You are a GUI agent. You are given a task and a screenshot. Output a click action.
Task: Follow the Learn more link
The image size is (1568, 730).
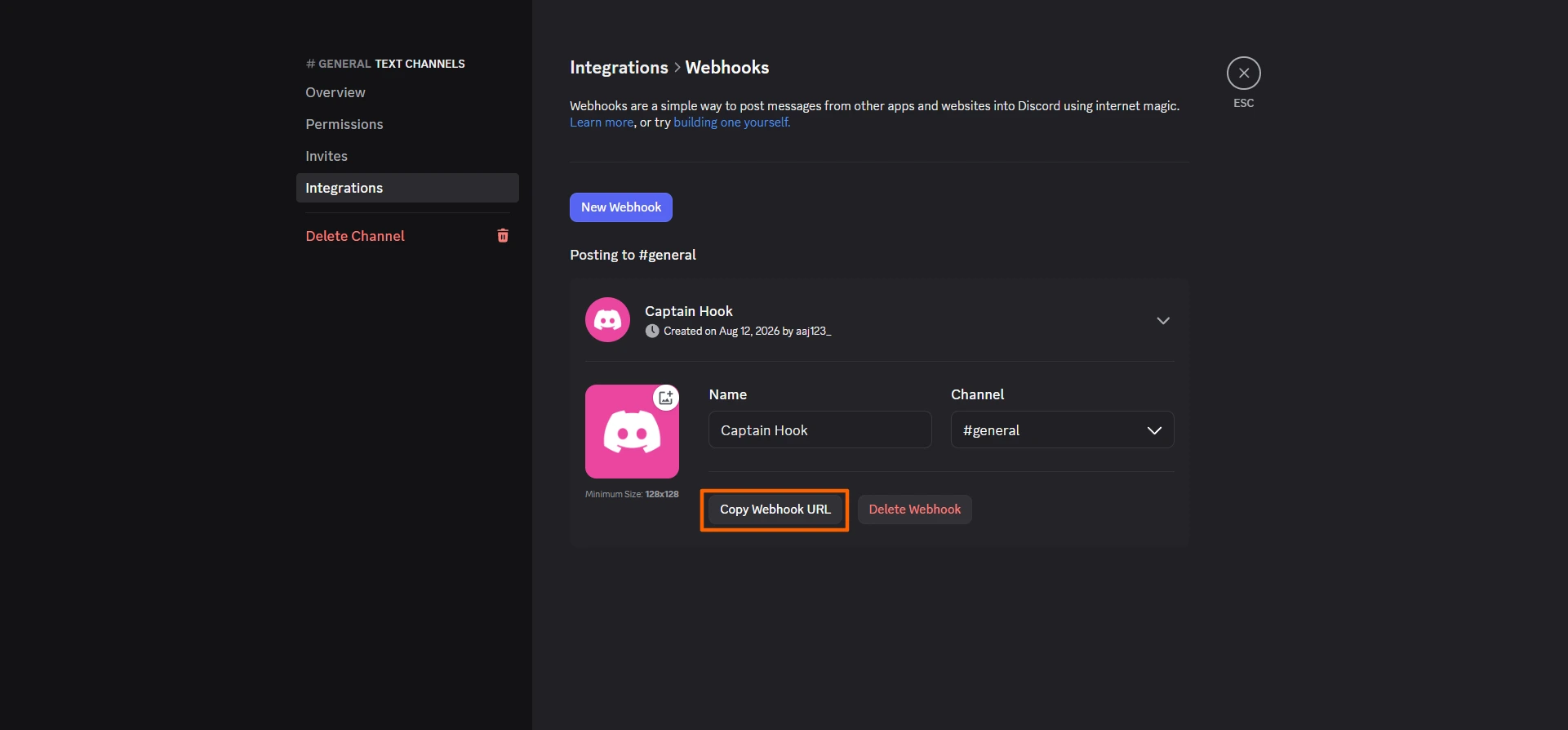tap(602, 122)
